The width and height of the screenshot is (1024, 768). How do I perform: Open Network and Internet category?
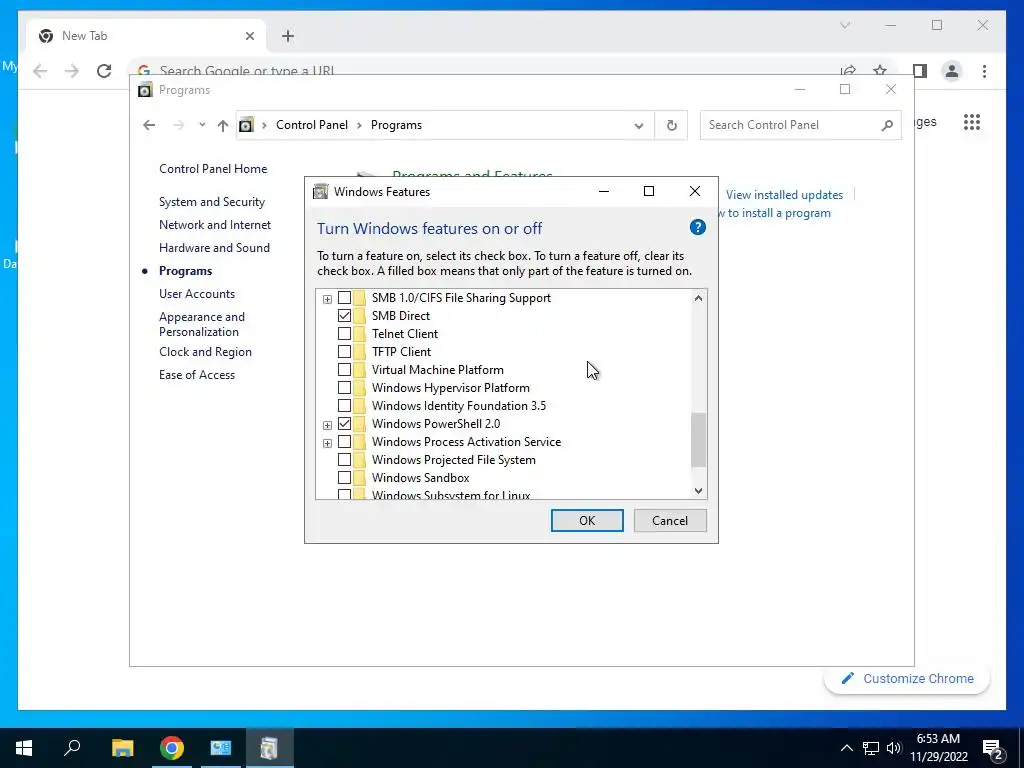pyautogui.click(x=215, y=225)
